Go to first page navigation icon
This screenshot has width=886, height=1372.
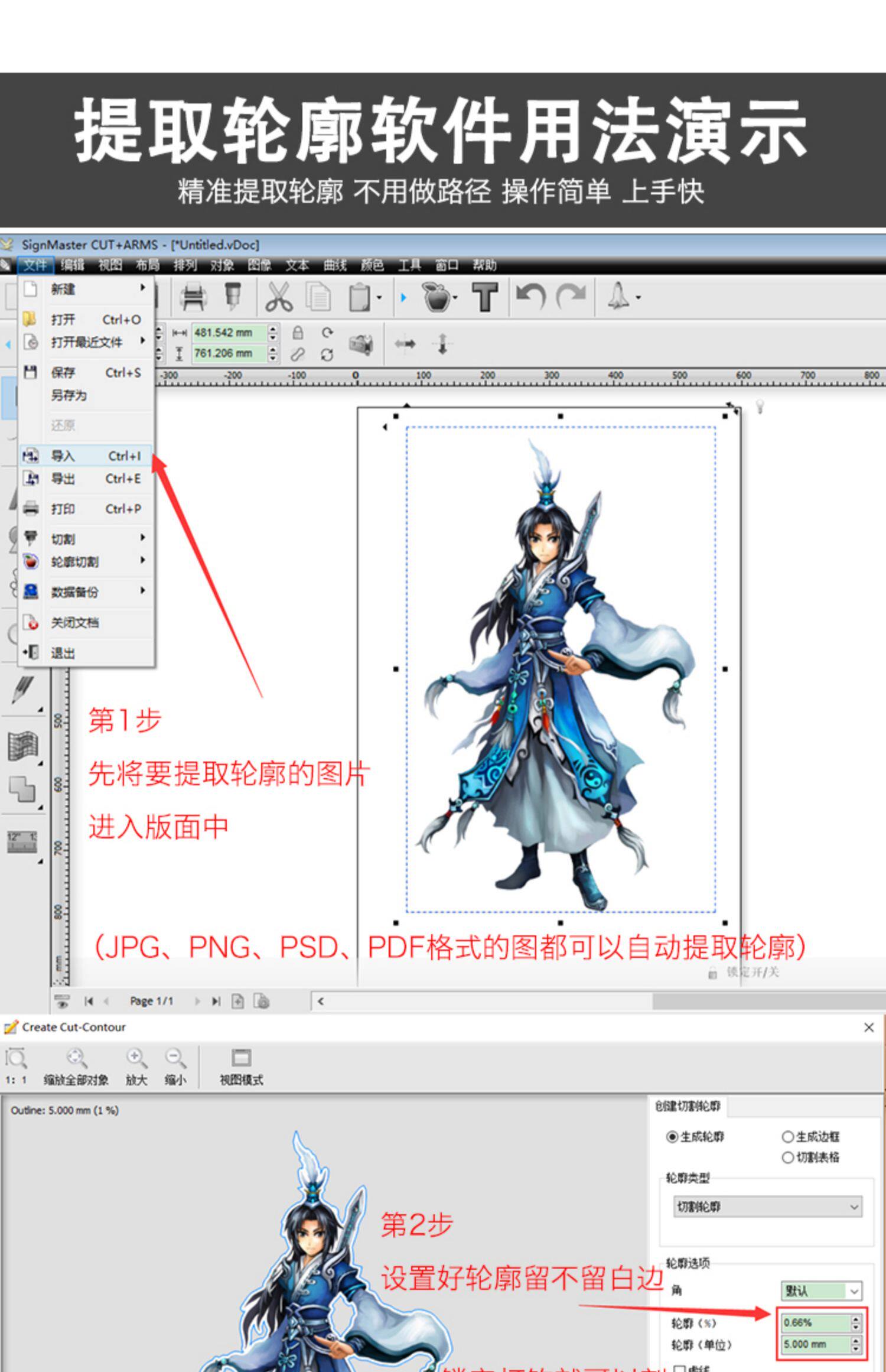89,1001
